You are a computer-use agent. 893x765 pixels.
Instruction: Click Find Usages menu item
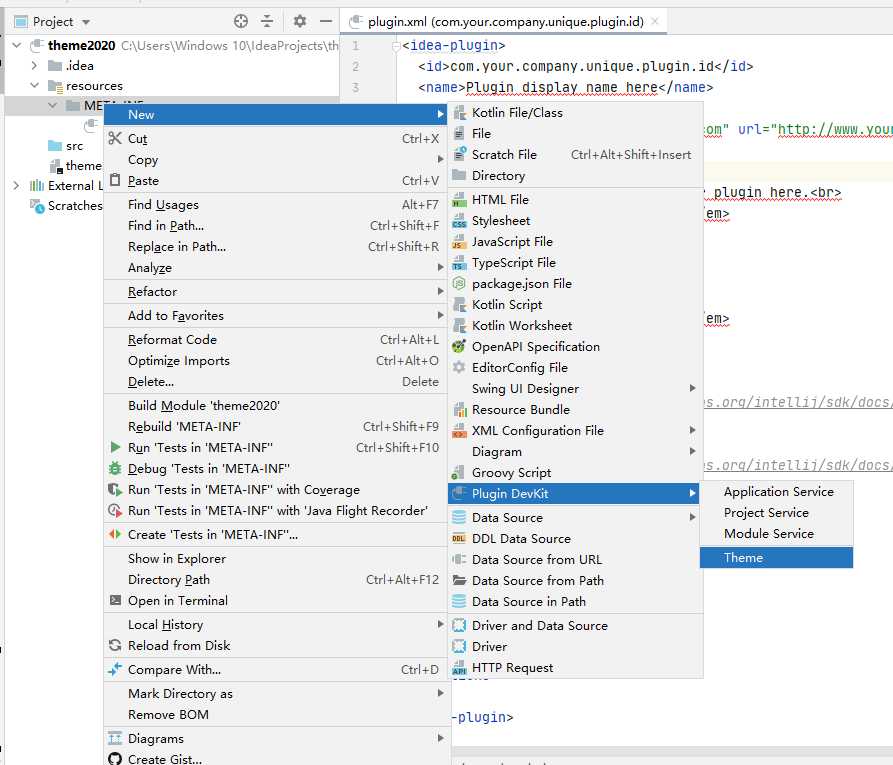pyautogui.click(x=275, y=204)
